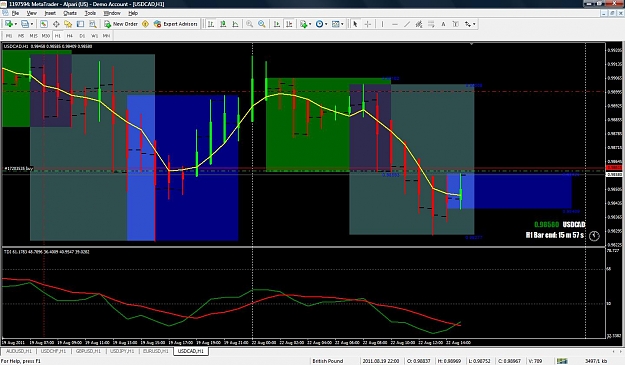Select the text A tool
625x365 pixels.
[x=443, y=24]
